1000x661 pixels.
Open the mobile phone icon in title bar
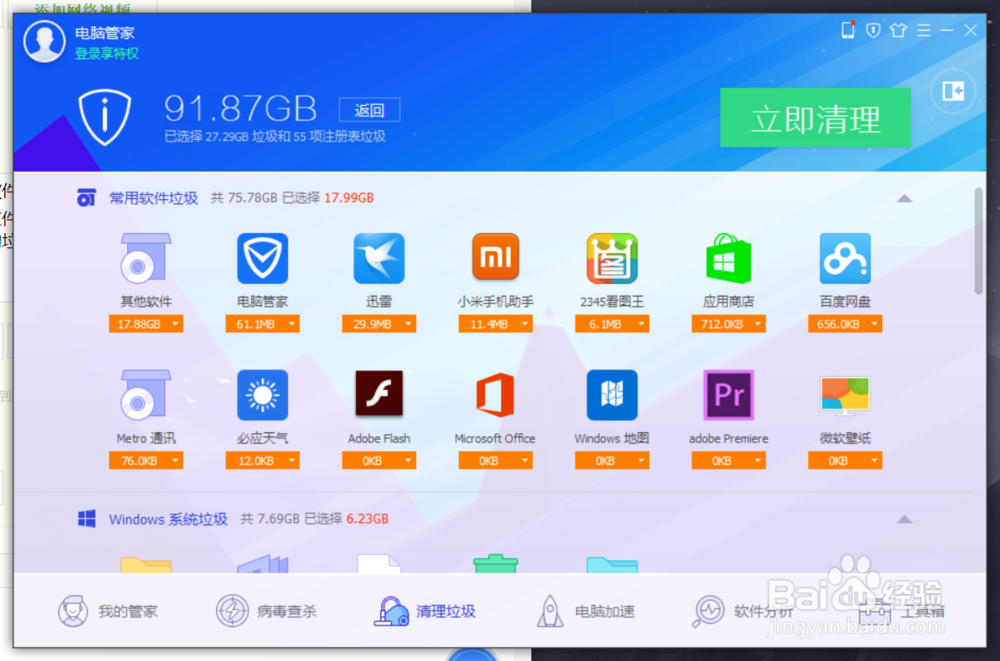(x=848, y=30)
